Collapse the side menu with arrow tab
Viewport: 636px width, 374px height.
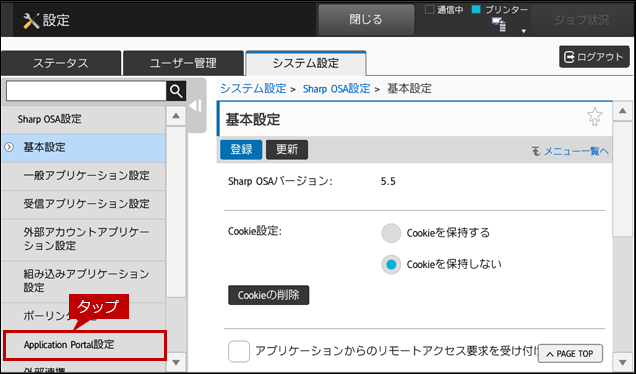[196, 106]
